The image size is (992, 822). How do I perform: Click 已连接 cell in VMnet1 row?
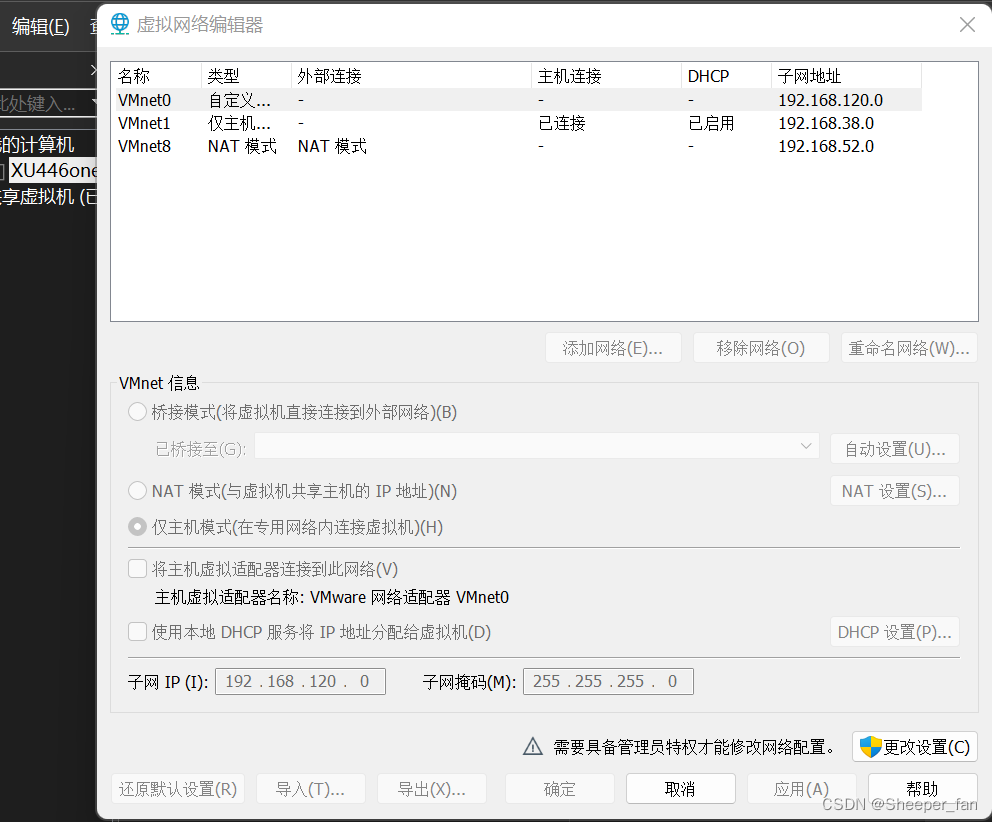[562, 123]
